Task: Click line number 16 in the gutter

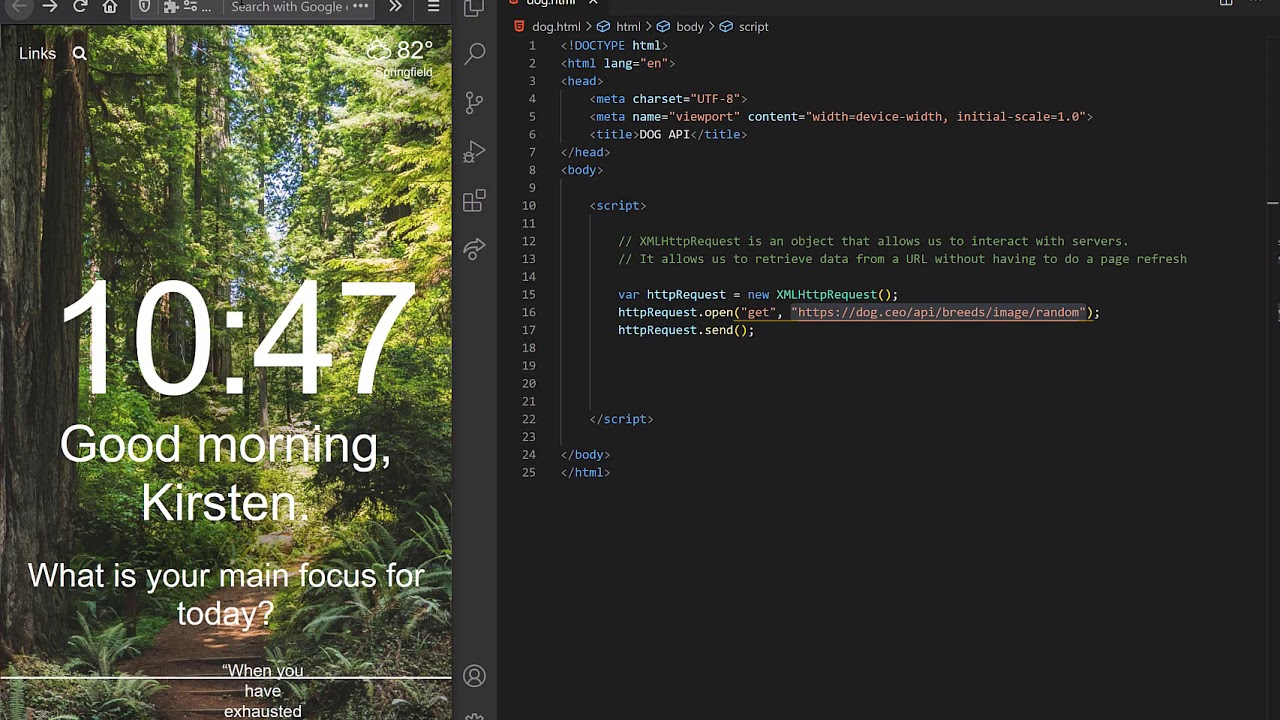Action: click(528, 313)
